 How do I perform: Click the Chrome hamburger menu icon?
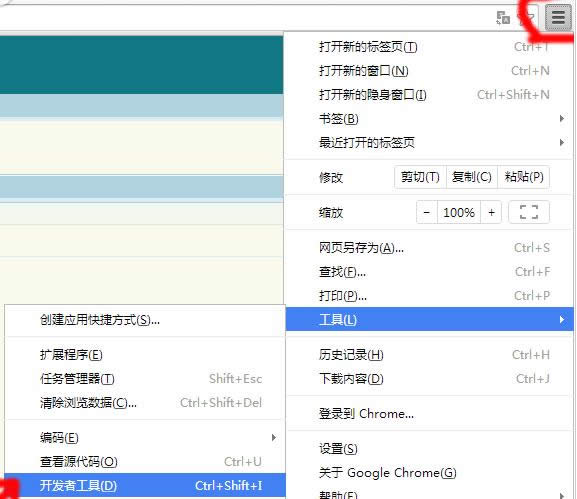[558, 17]
